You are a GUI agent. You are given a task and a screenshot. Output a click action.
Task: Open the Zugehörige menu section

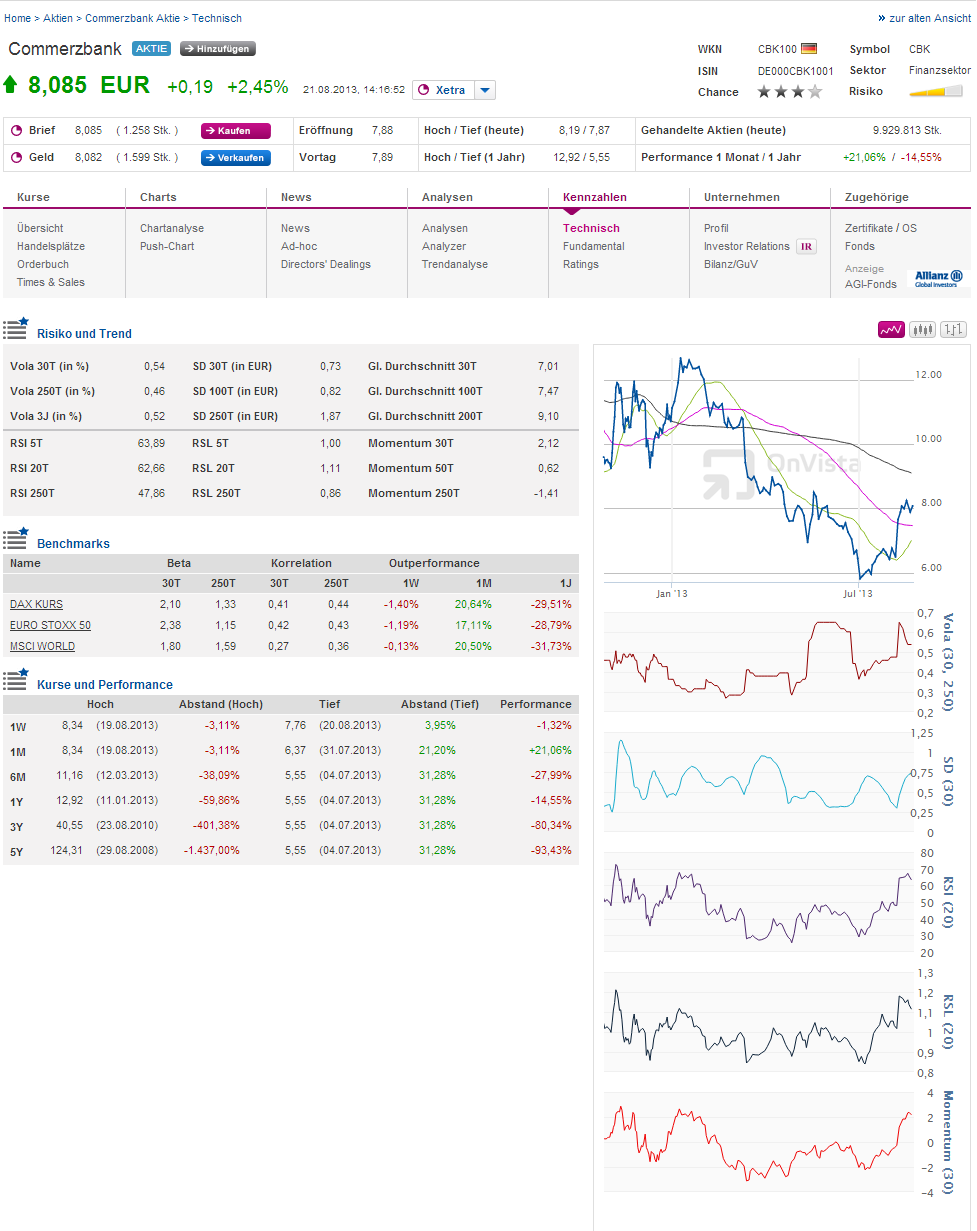click(877, 197)
